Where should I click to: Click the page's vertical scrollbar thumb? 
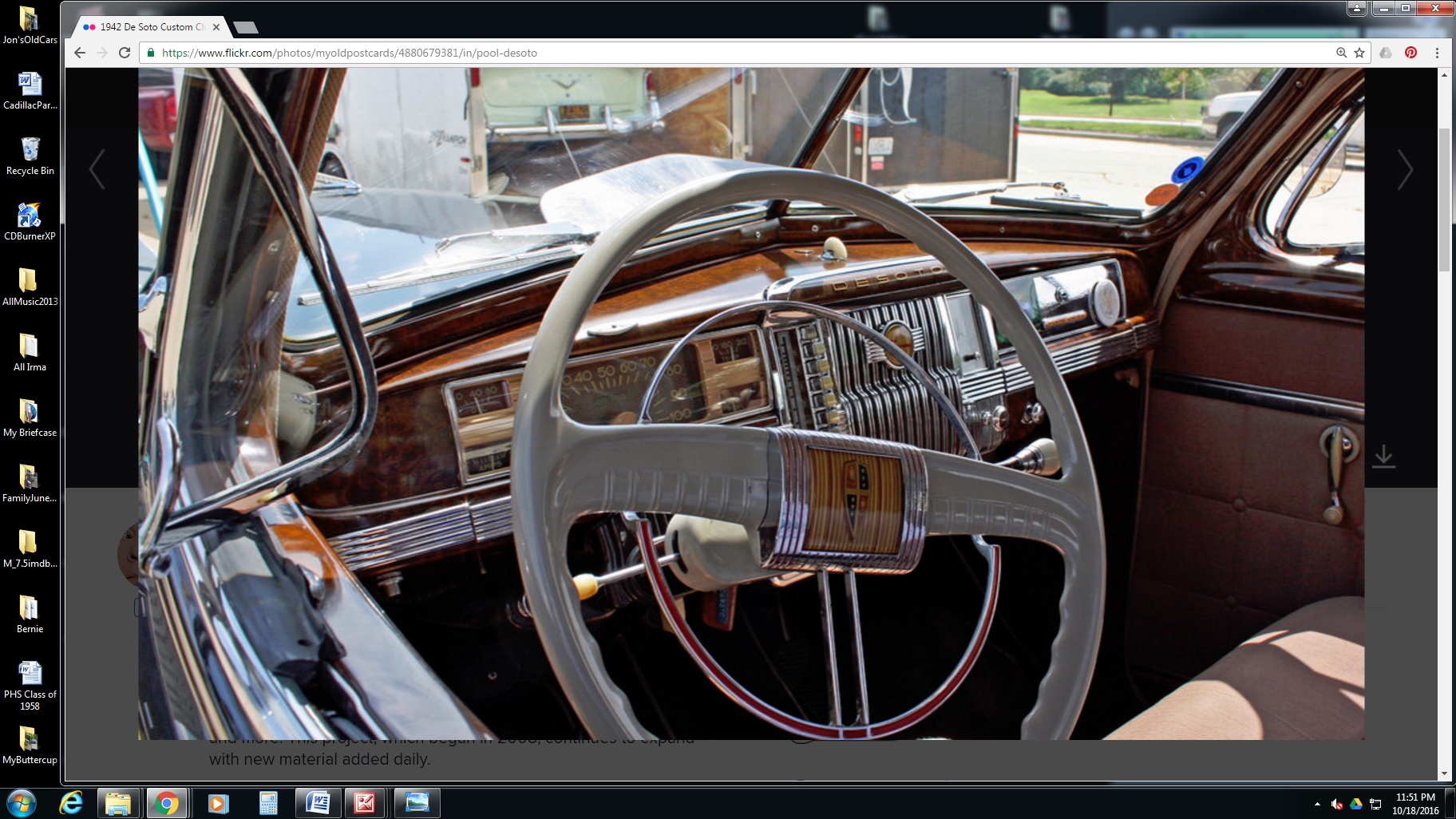pyautogui.click(x=1444, y=200)
